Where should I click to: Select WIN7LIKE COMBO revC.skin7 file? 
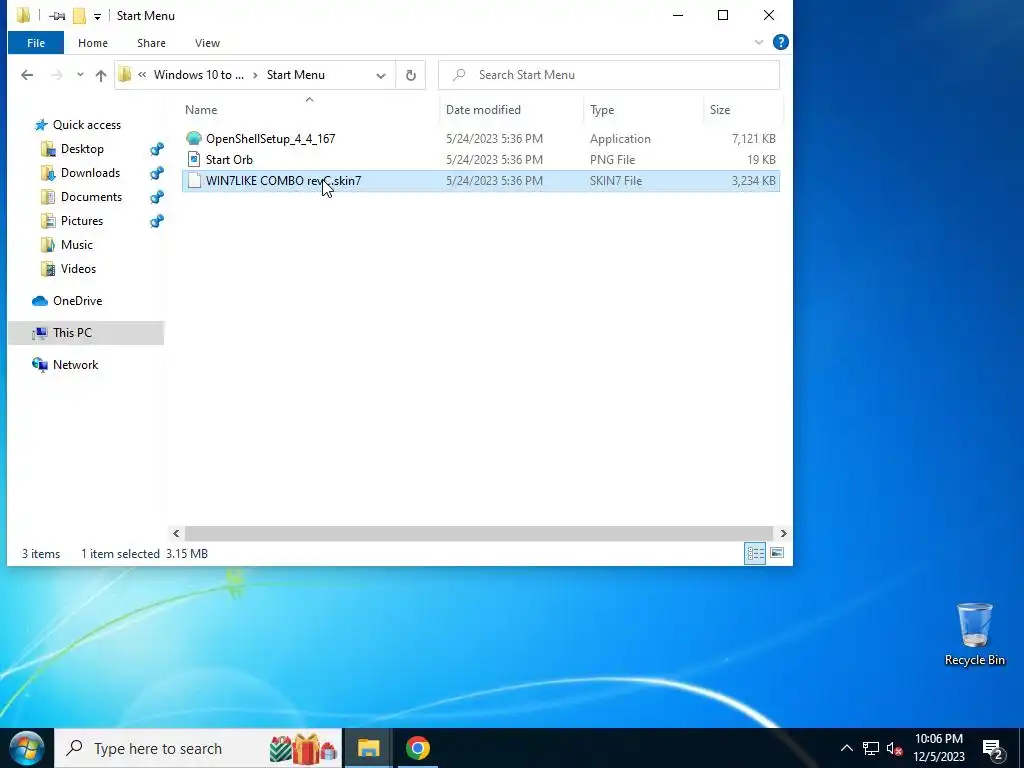click(x=481, y=181)
